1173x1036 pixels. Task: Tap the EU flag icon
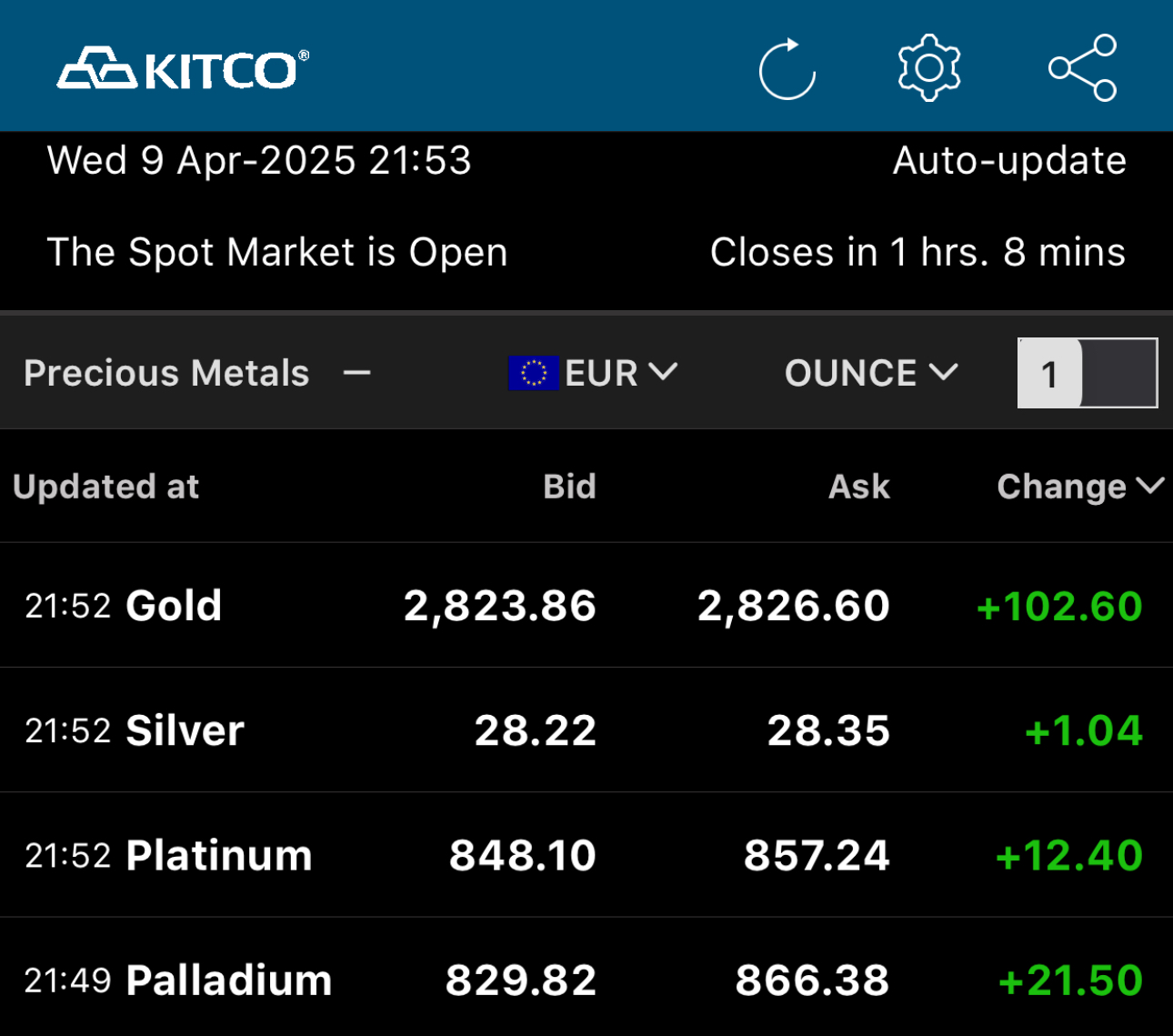point(533,373)
